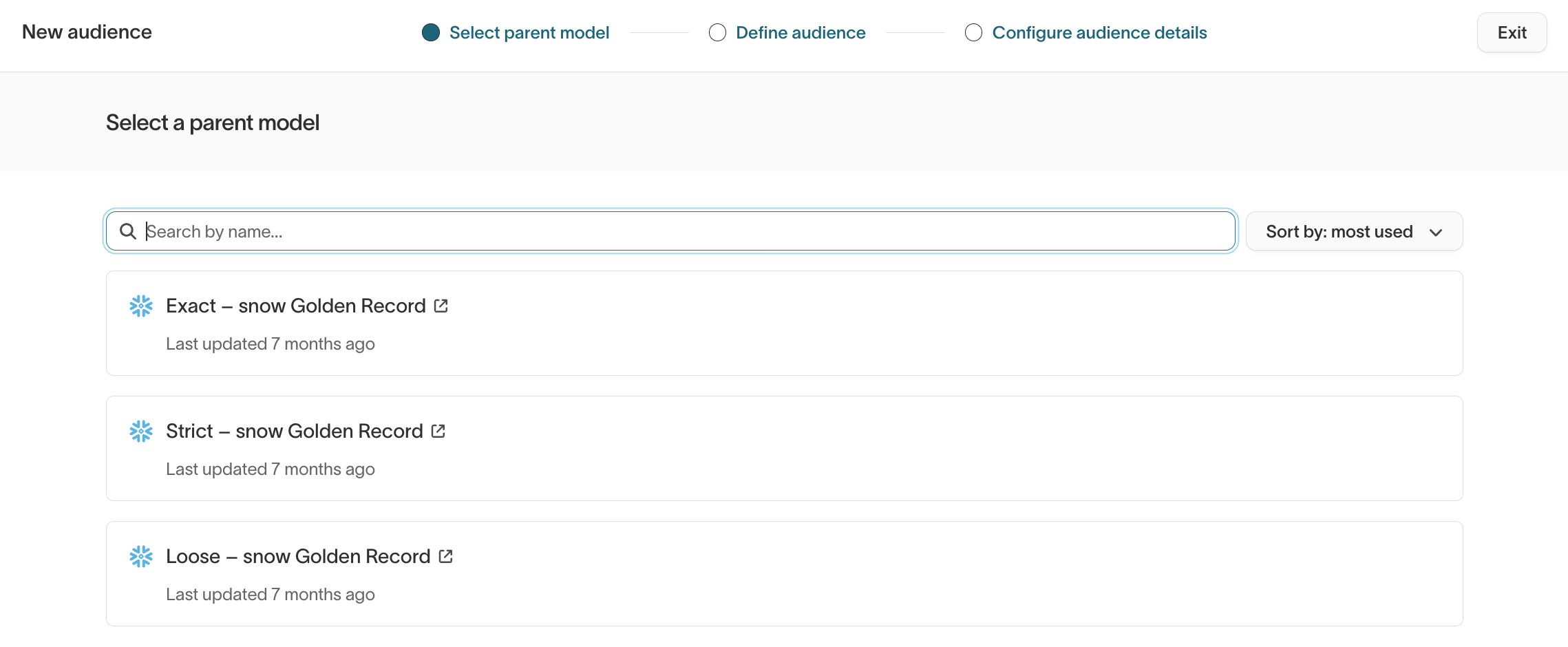
Task: Select Exact – snow Golden Record model
Action: 784,323
